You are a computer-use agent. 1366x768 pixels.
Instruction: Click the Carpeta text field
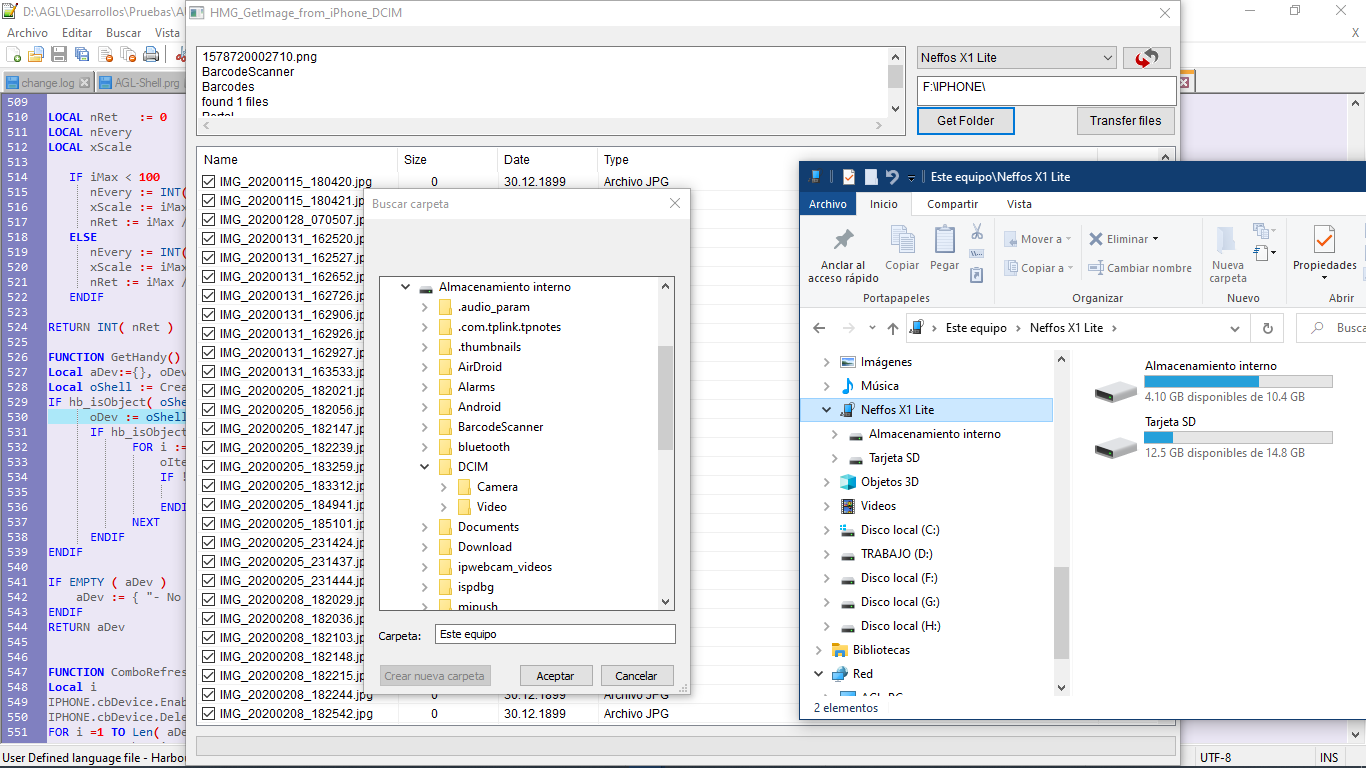point(555,634)
